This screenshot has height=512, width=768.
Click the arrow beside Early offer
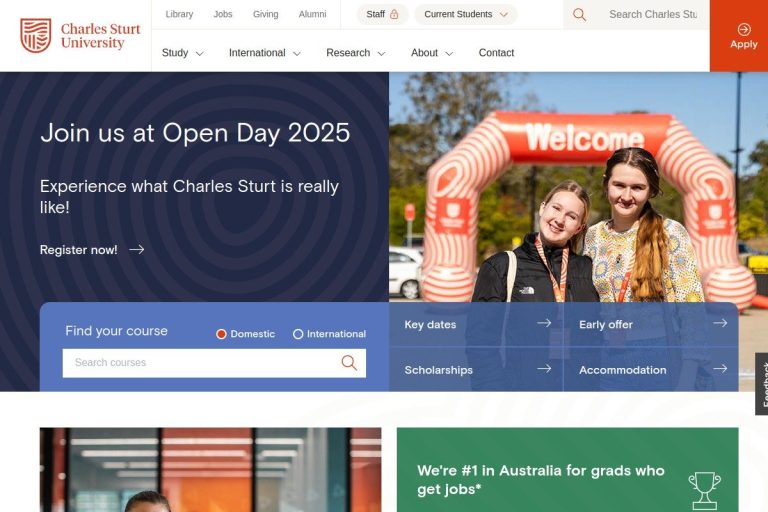(x=720, y=323)
